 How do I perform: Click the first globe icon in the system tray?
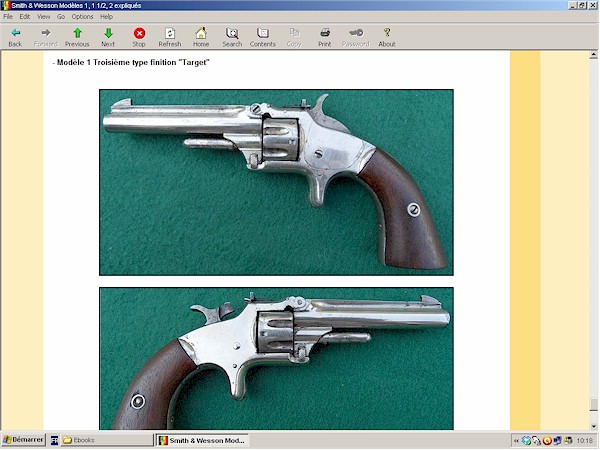(x=526, y=441)
